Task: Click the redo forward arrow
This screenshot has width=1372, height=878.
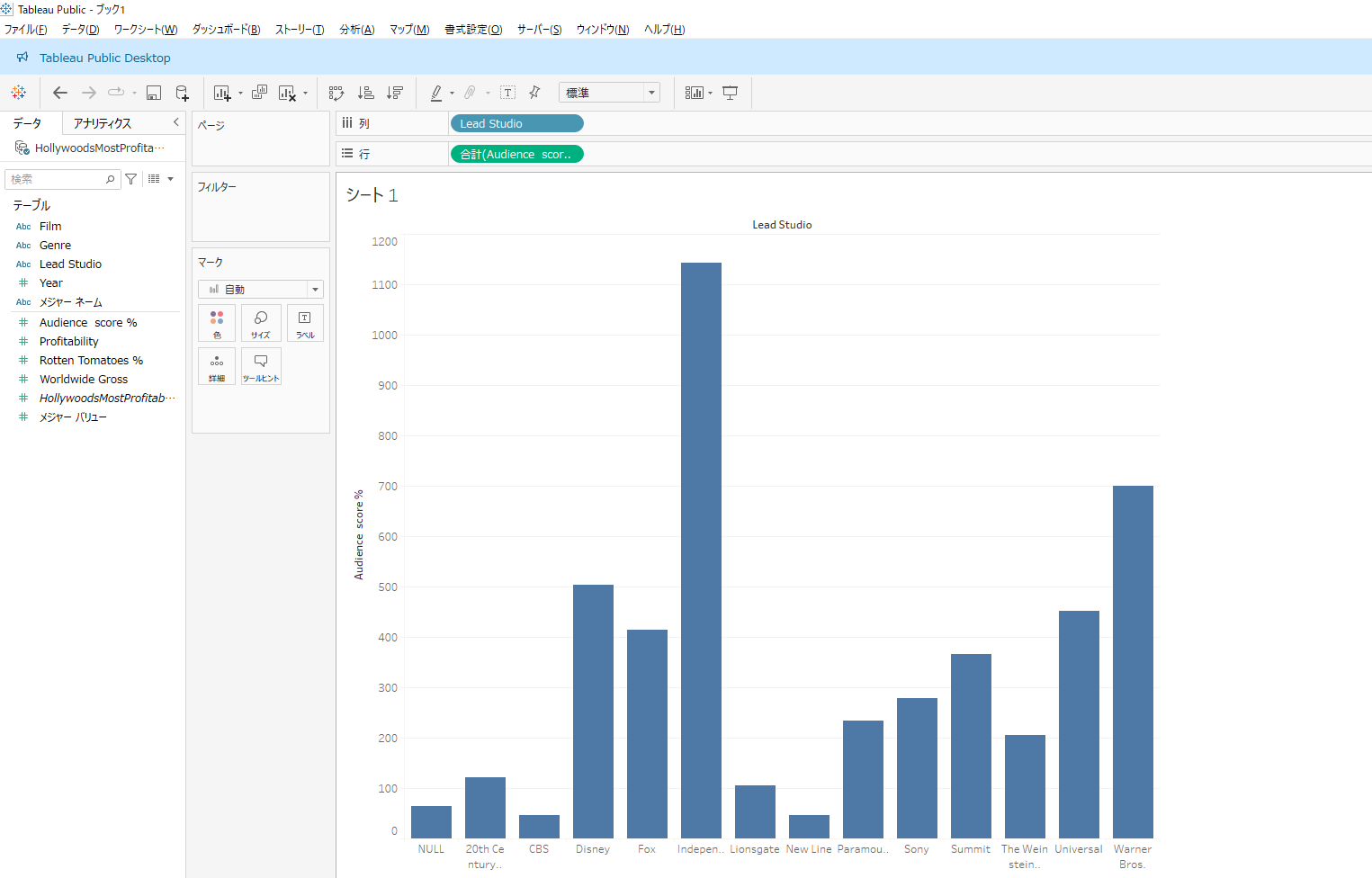Action: pos(89,93)
